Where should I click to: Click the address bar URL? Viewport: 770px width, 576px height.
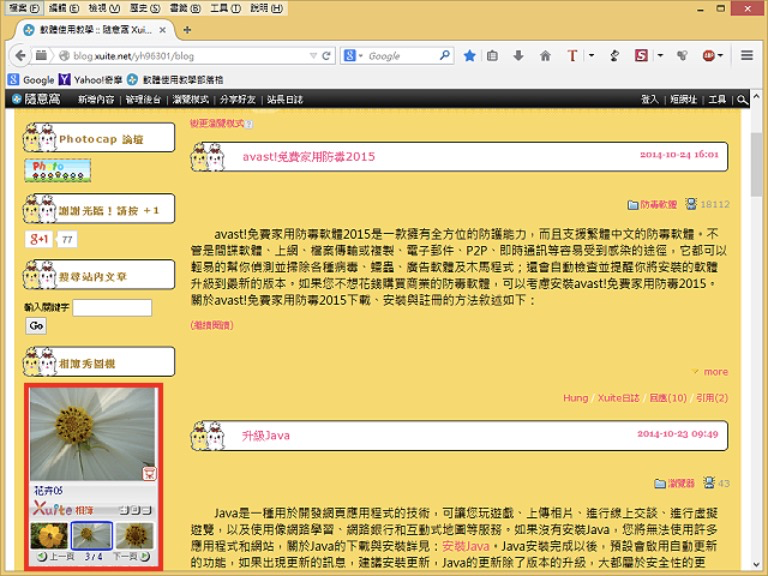click(134, 56)
